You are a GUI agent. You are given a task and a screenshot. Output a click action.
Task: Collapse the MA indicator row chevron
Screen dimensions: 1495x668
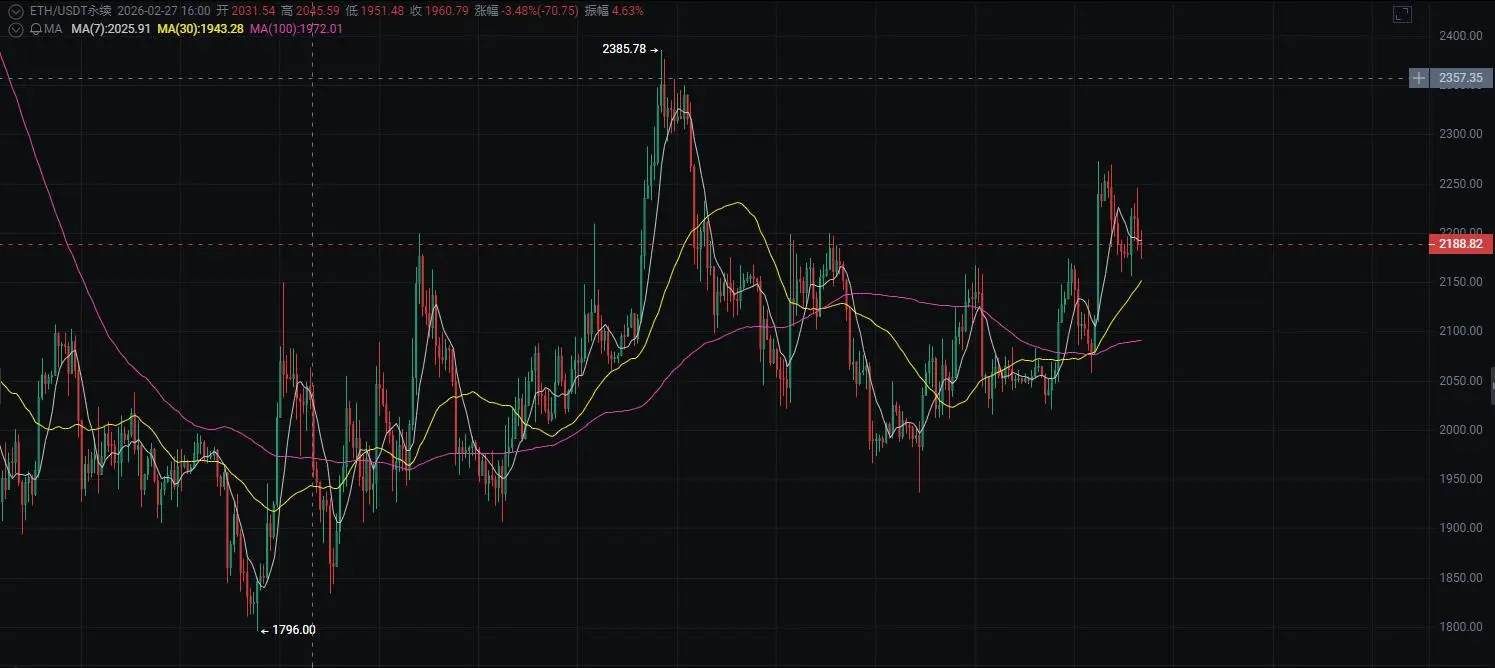coord(14,29)
